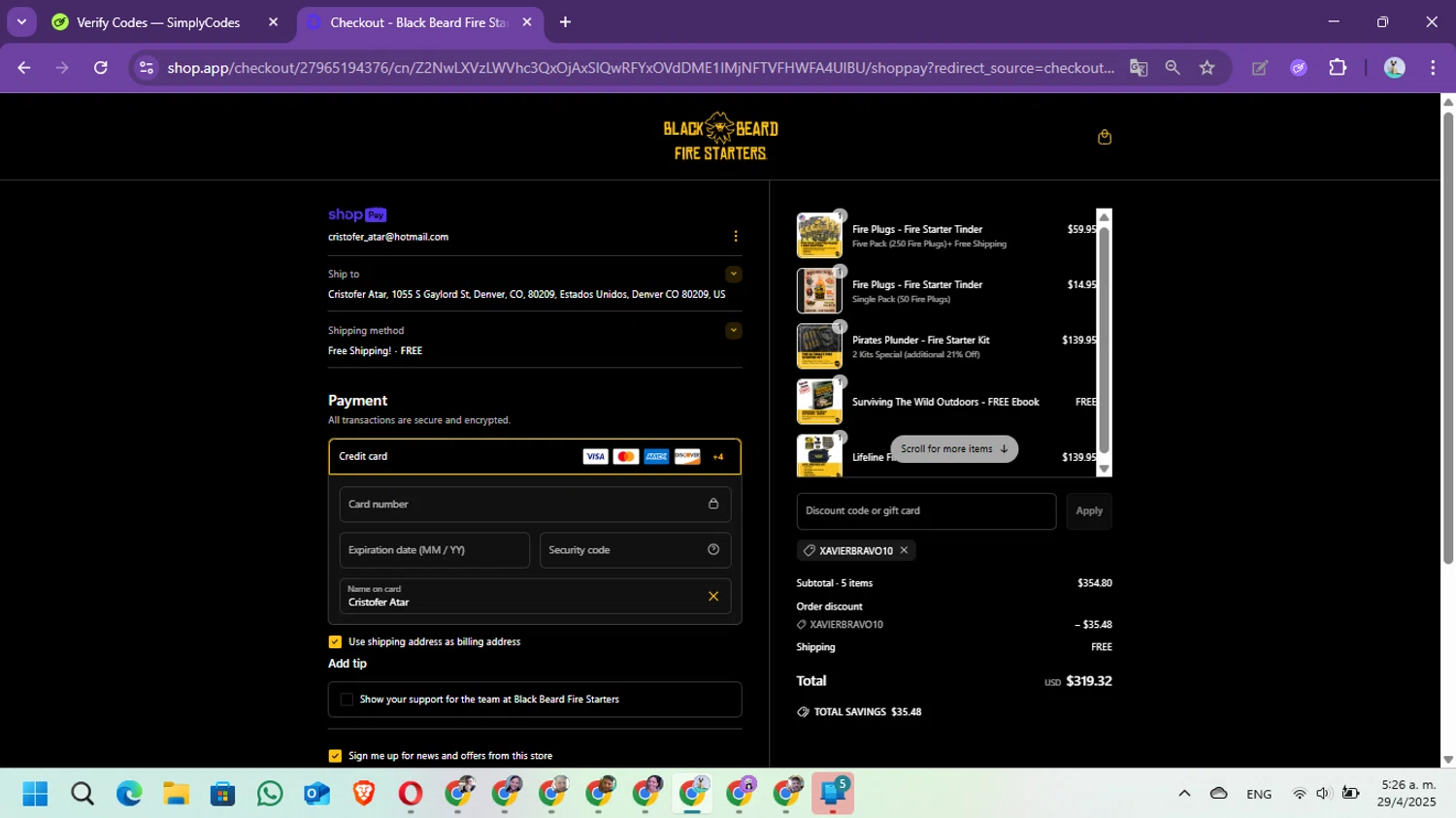Click the order items list scrollbar
This screenshot has width=1456, height=818.
pyautogui.click(x=1104, y=340)
